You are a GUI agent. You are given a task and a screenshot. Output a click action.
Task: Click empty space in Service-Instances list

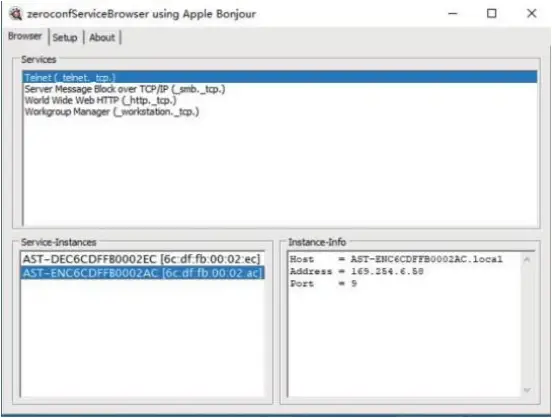pyautogui.click(x=143, y=338)
